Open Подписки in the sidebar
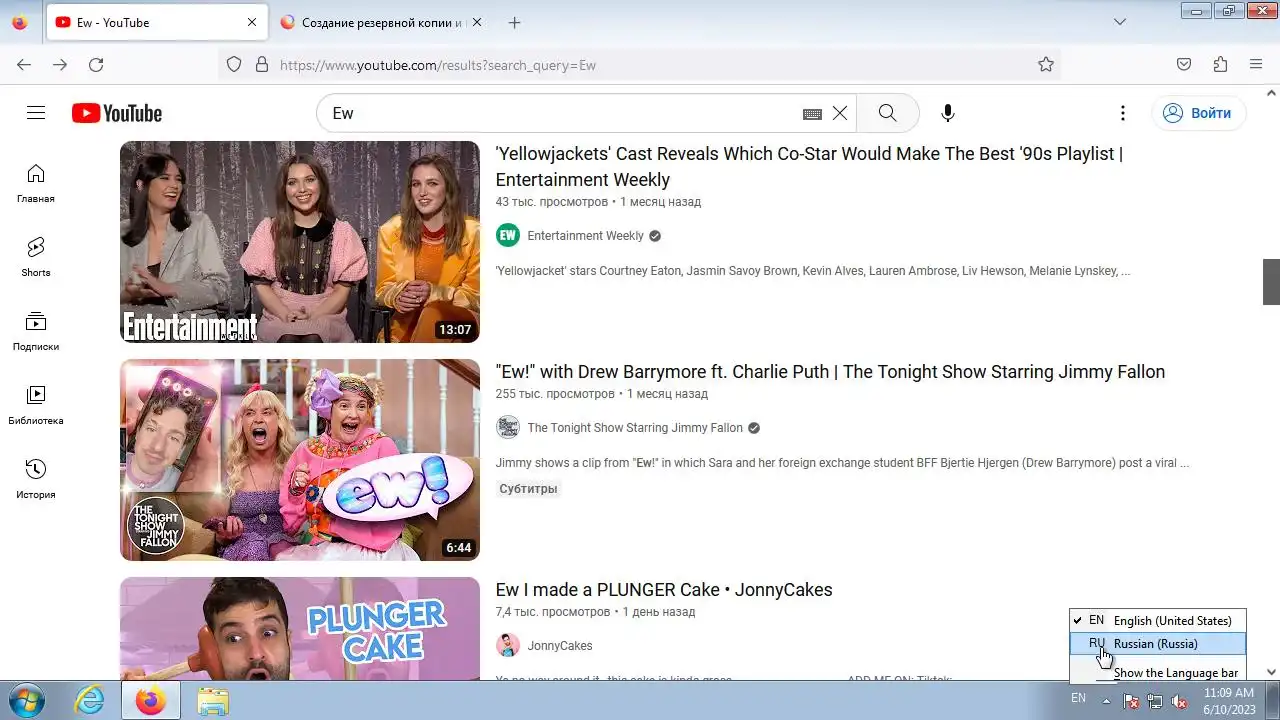The width and height of the screenshot is (1280, 720). click(x=36, y=332)
